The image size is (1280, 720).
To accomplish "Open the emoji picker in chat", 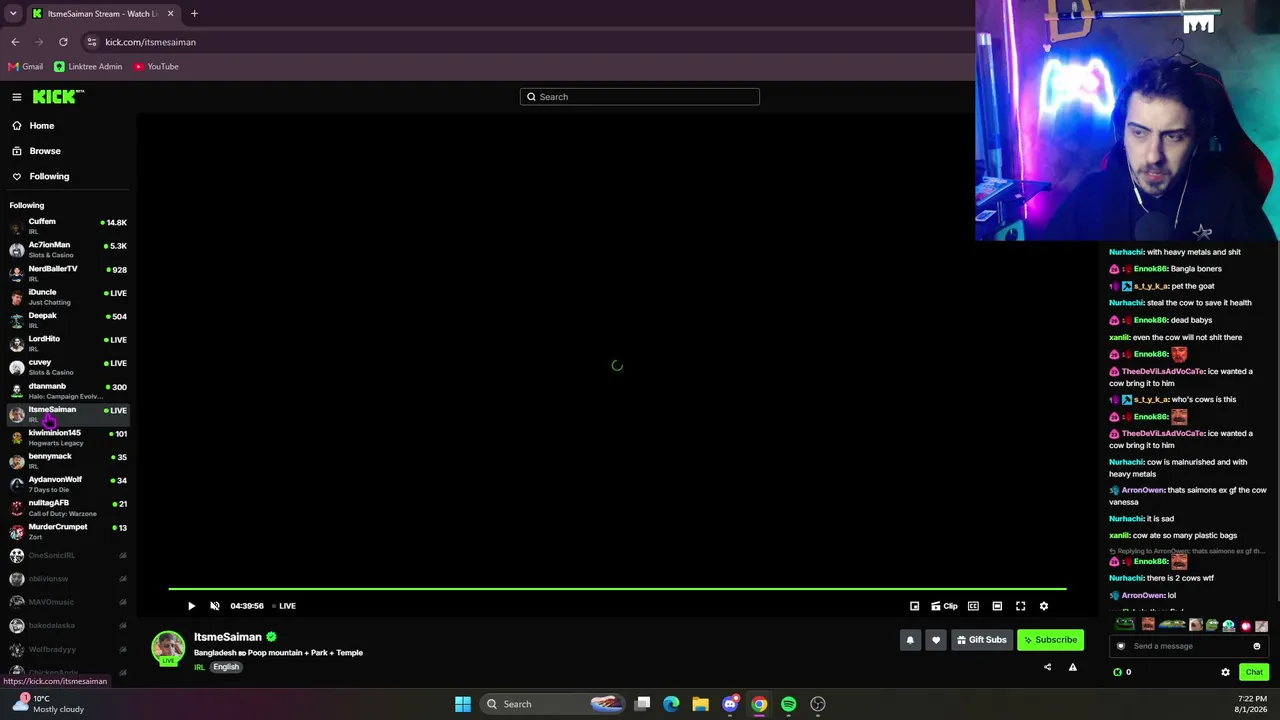I will pyautogui.click(x=1257, y=646).
